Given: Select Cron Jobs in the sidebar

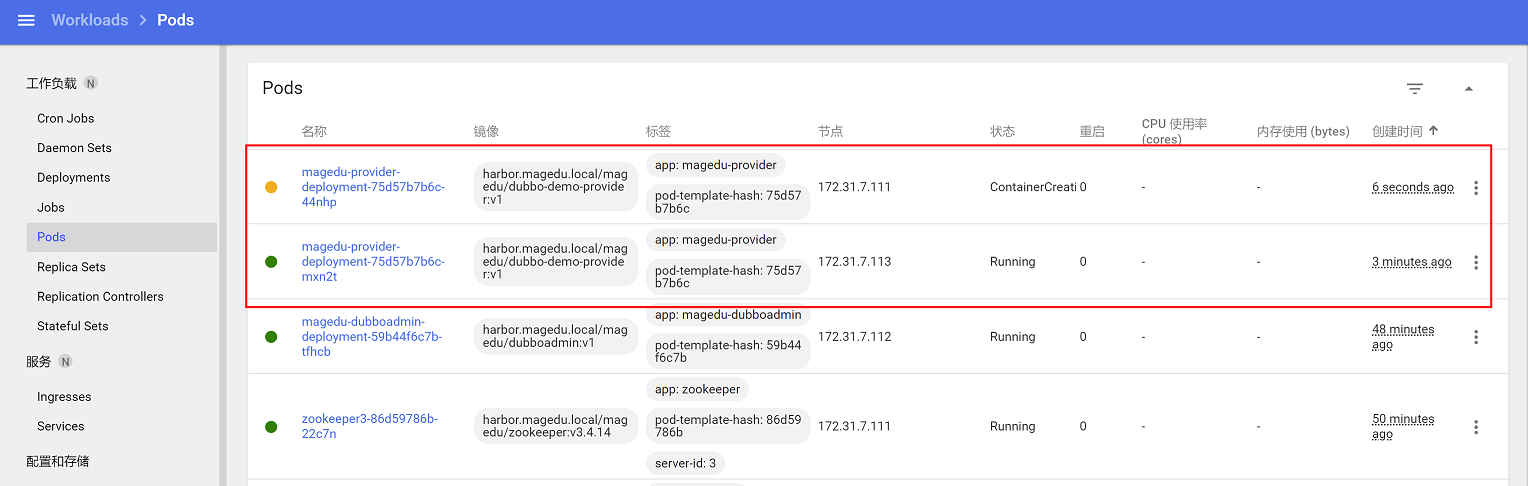Looking at the screenshot, I should click(x=65, y=118).
